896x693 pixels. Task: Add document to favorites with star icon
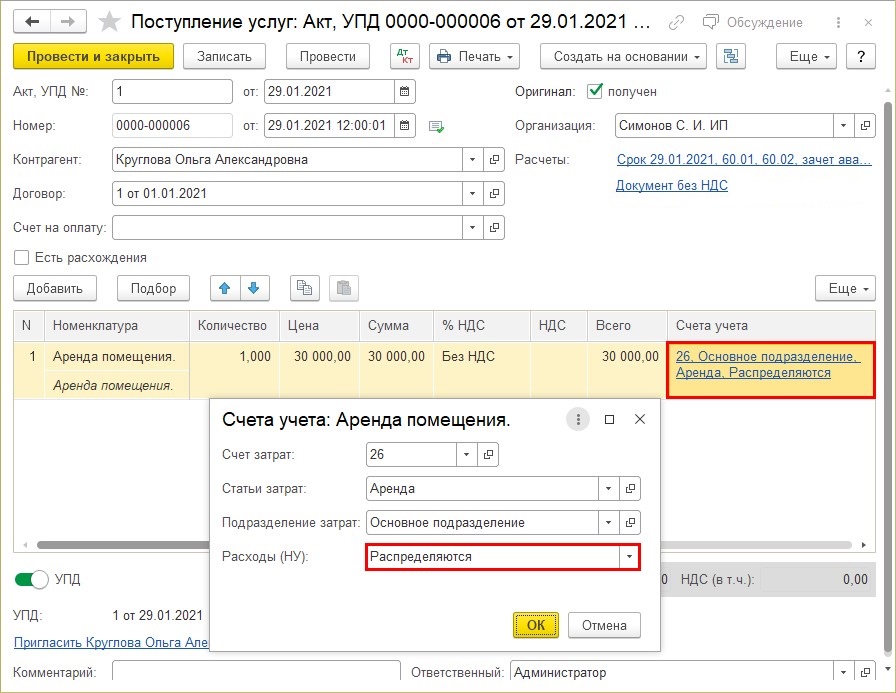coord(109,21)
